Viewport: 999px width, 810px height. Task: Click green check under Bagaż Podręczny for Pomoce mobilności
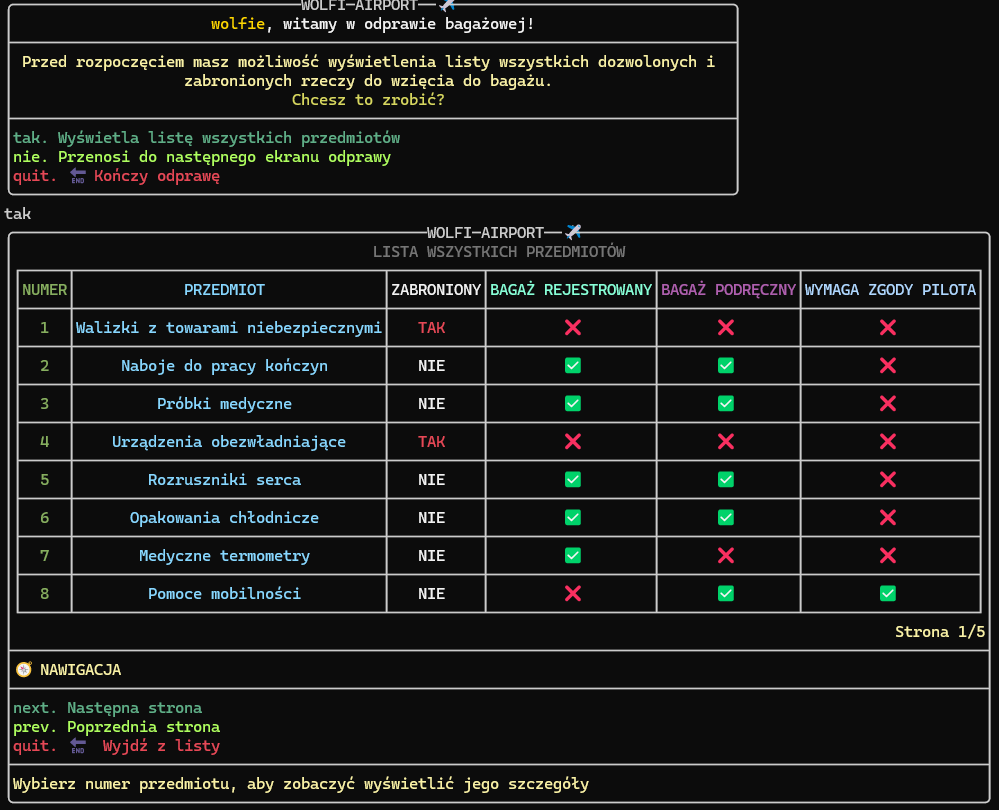tap(726, 593)
